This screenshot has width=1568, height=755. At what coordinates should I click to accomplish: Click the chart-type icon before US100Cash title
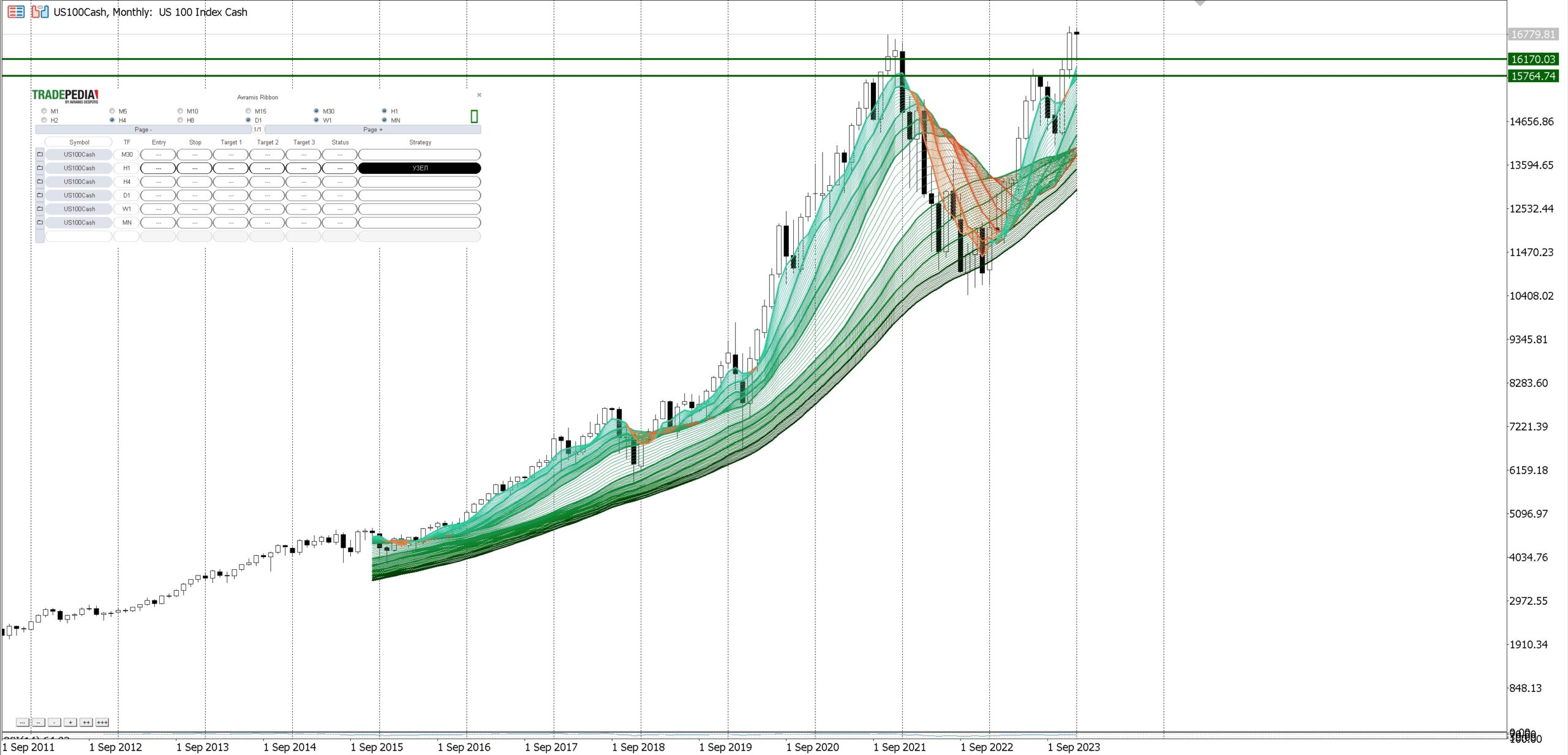40,12
